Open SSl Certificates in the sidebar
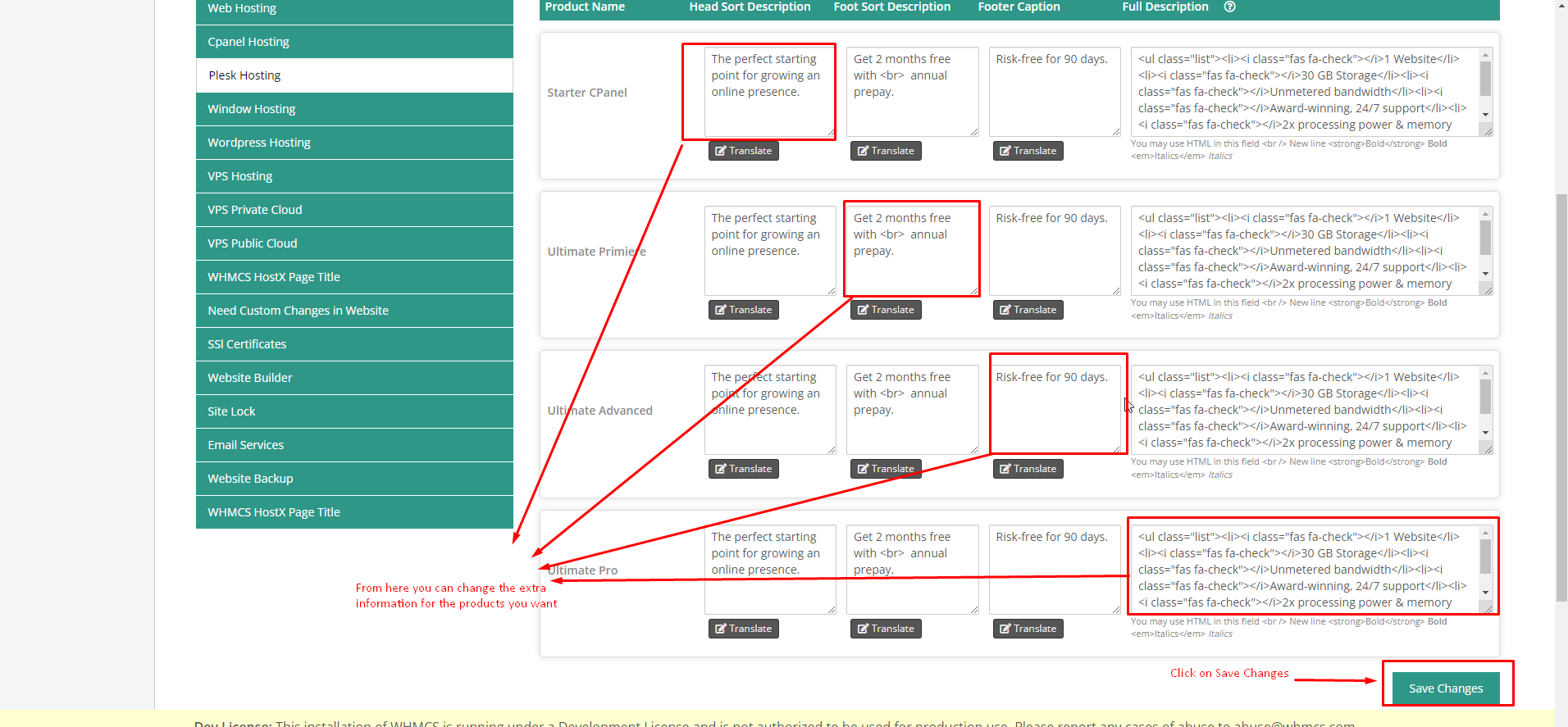1568x727 pixels. pos(354,344)
